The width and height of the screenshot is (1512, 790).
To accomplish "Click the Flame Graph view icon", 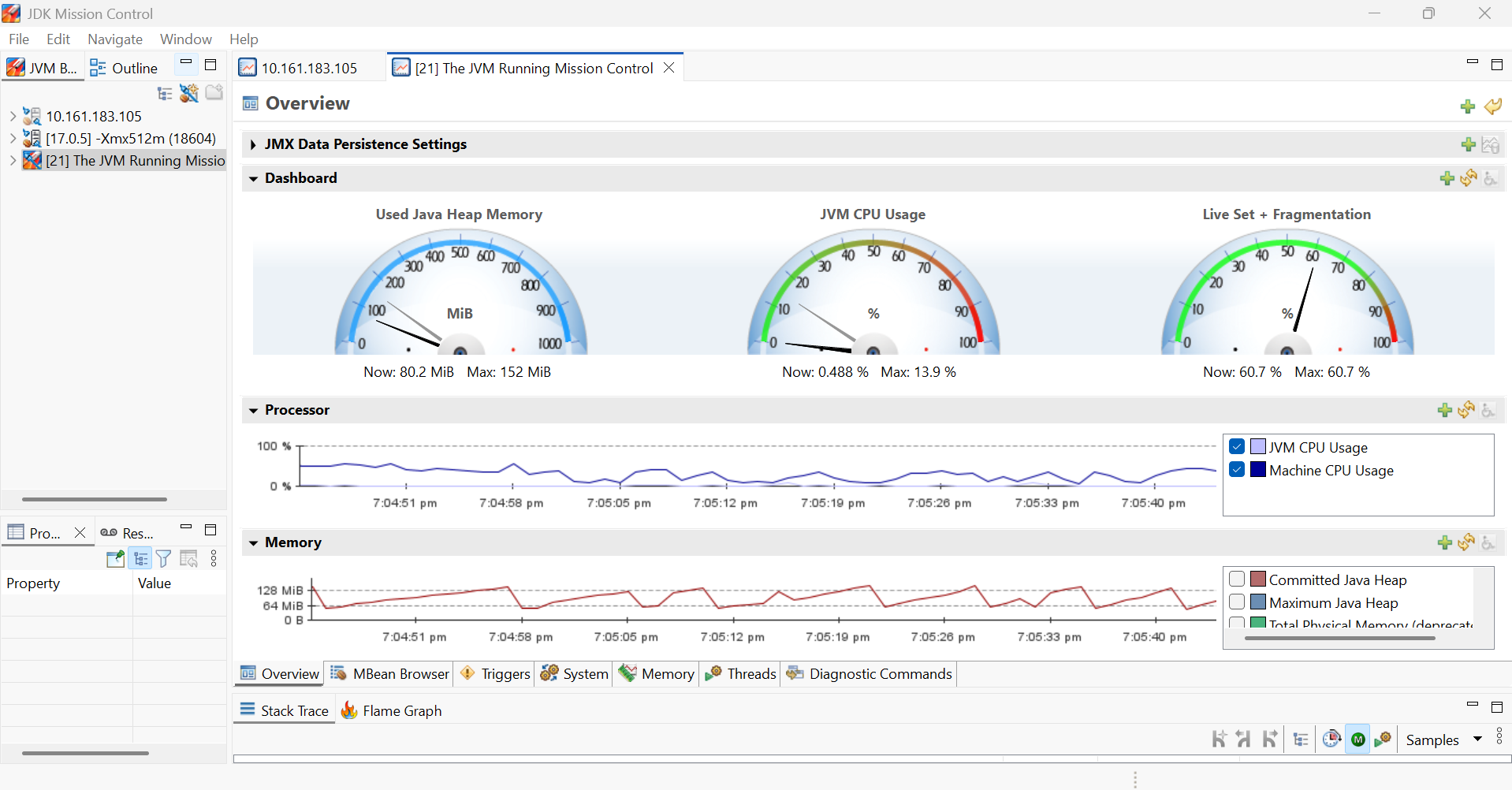I will point(349,710).
